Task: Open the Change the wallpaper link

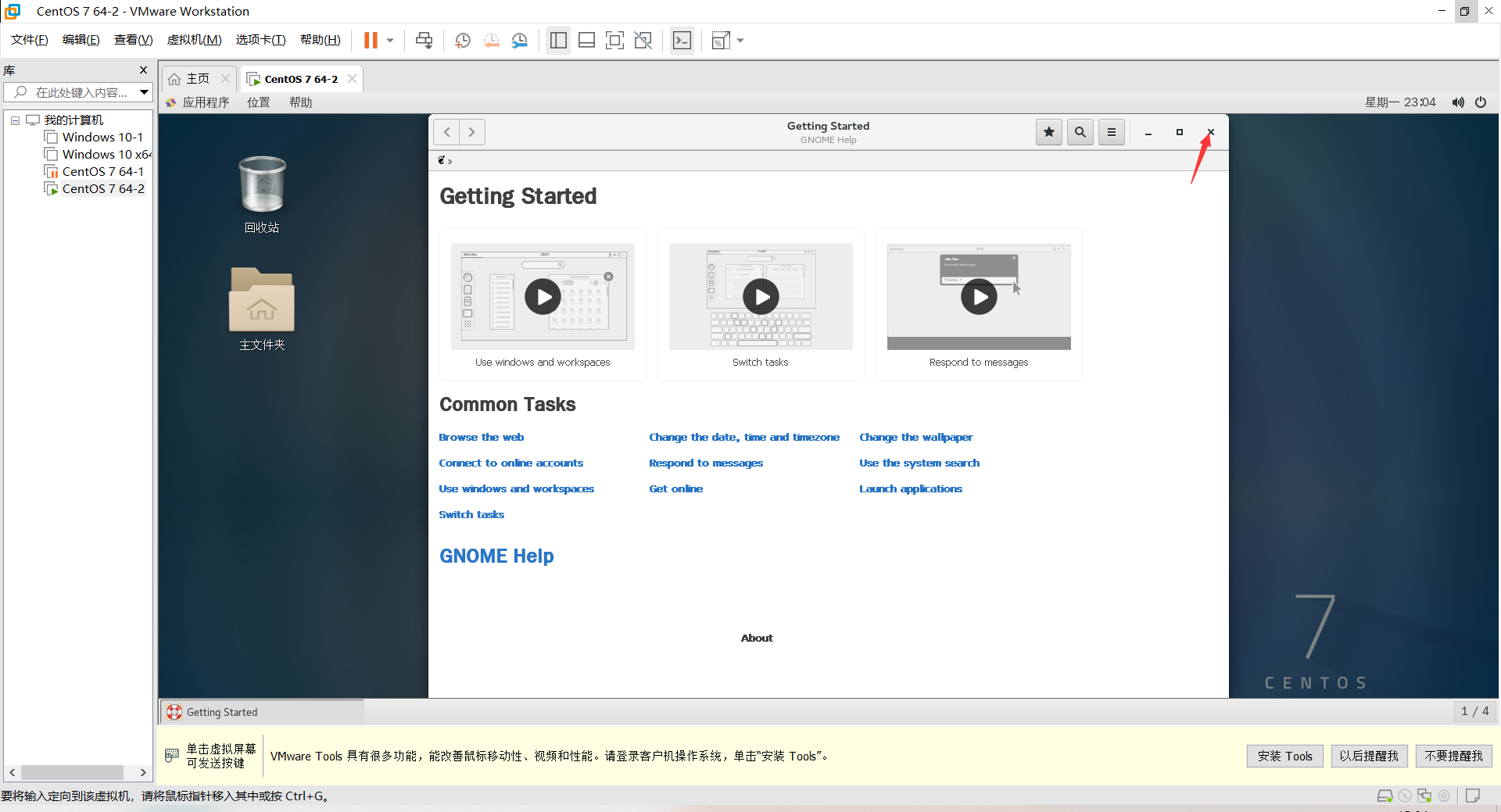Action: click(916, 438)
